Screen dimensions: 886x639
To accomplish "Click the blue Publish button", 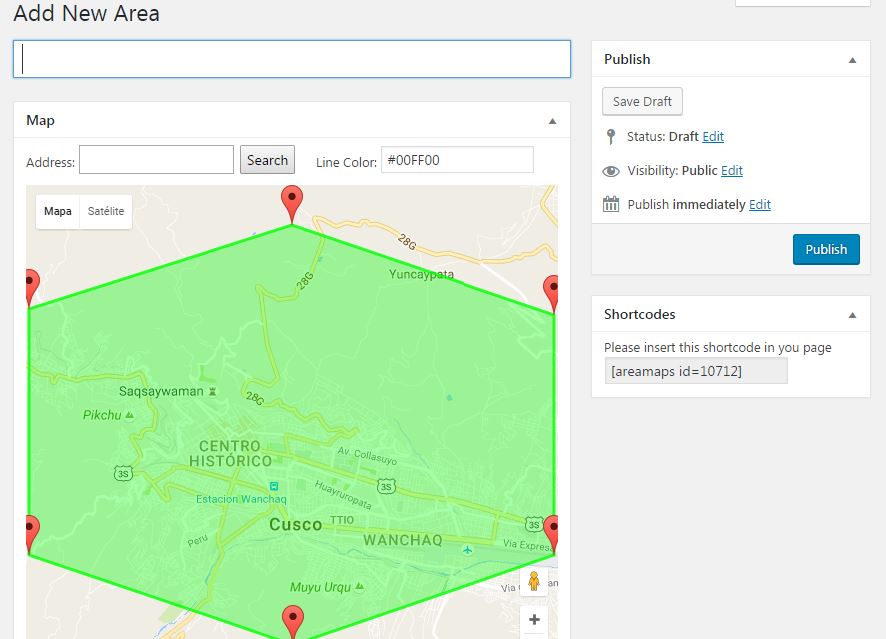I will (x=826, y=249).
